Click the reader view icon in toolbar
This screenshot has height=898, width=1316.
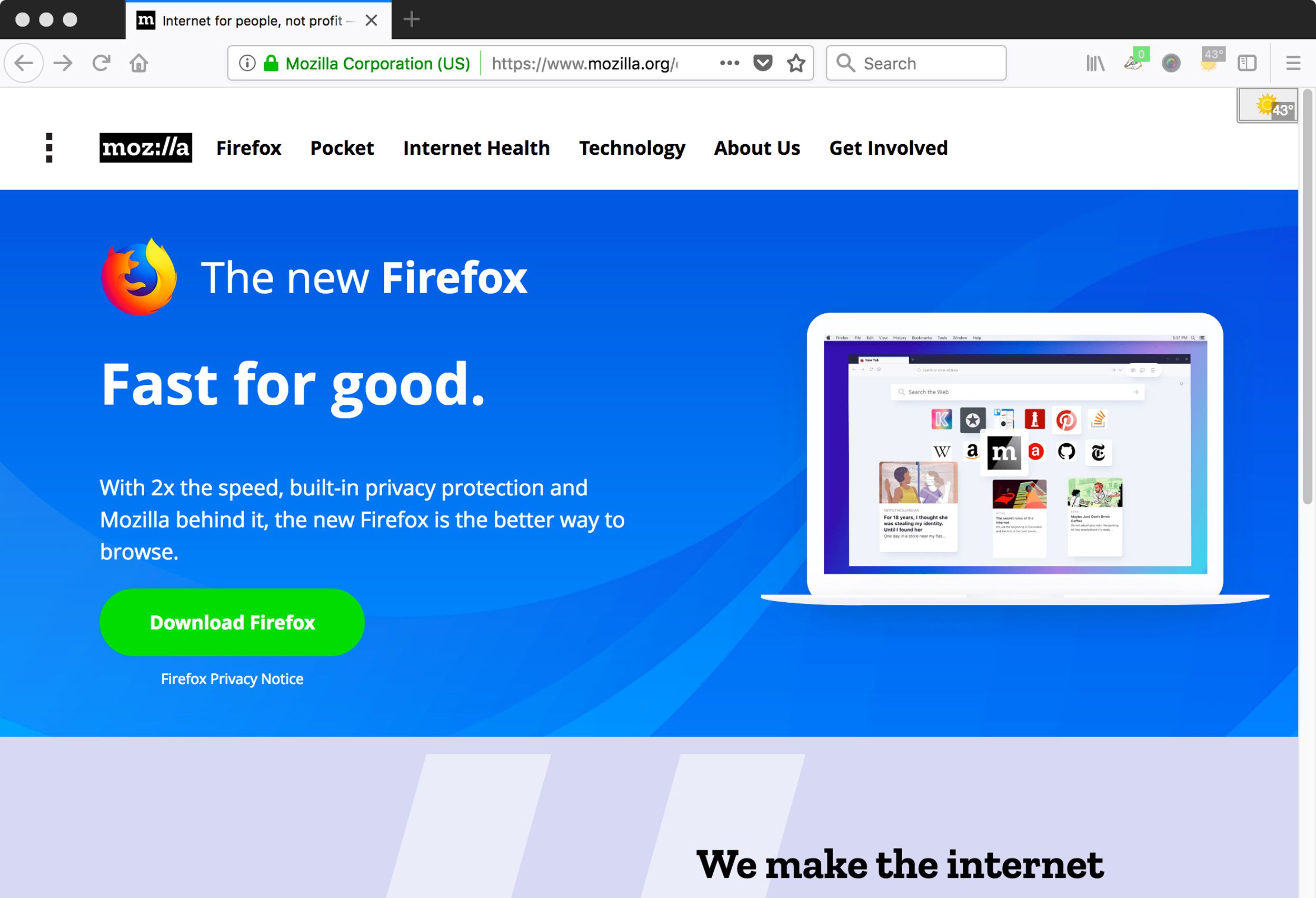1247,62
